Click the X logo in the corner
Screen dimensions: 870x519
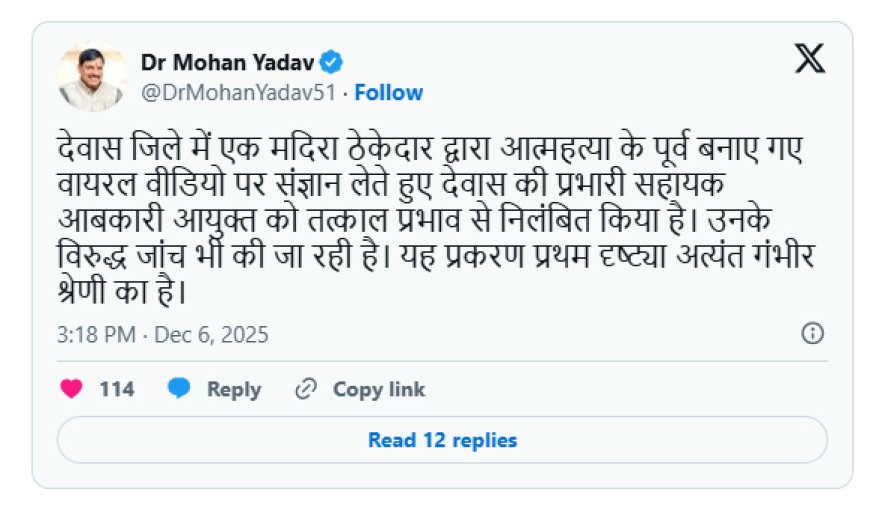pos(810,61)
